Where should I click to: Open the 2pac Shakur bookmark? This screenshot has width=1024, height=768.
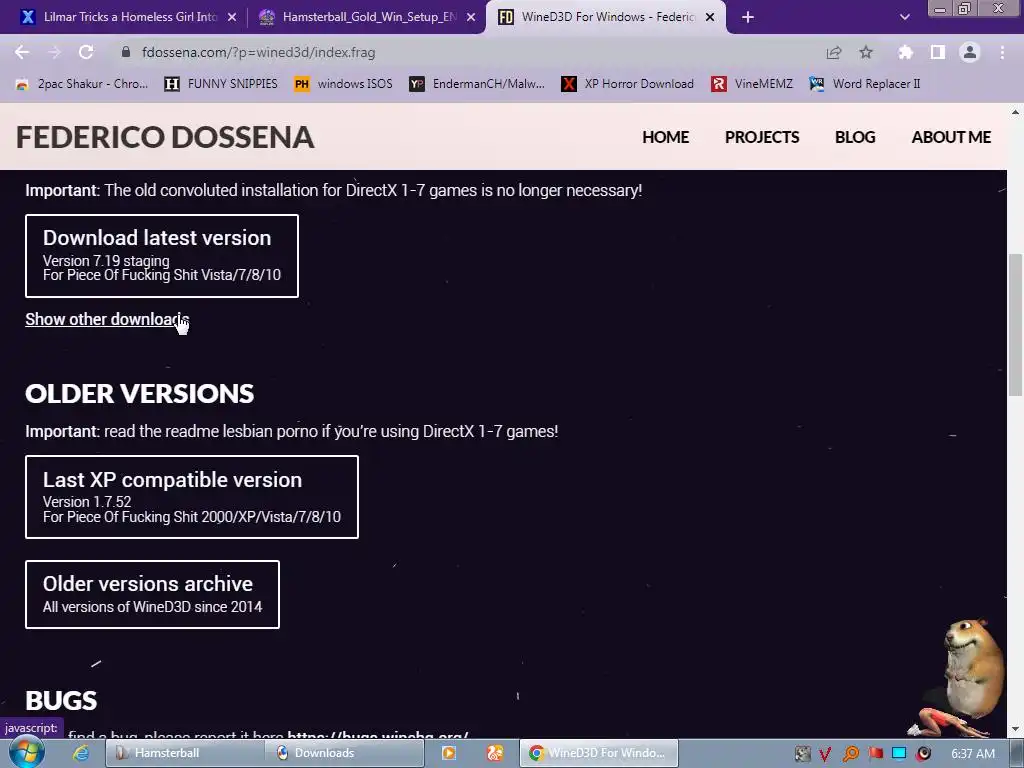pyautogui.click(x=82, y=84)
